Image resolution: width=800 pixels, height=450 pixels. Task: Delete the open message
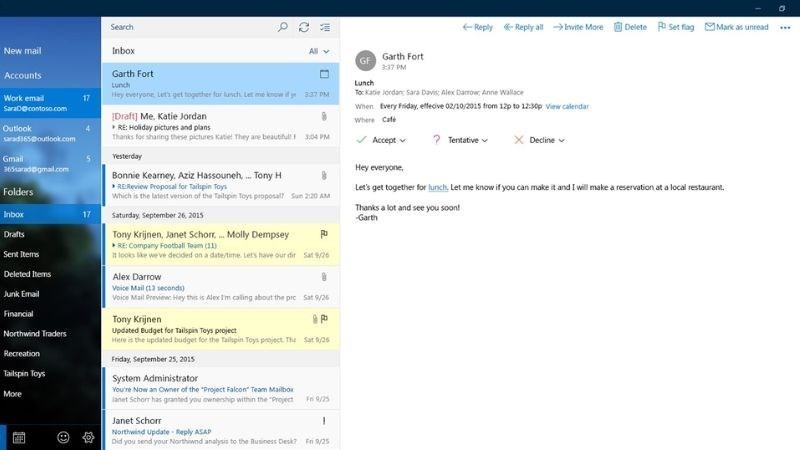(630, 27)
